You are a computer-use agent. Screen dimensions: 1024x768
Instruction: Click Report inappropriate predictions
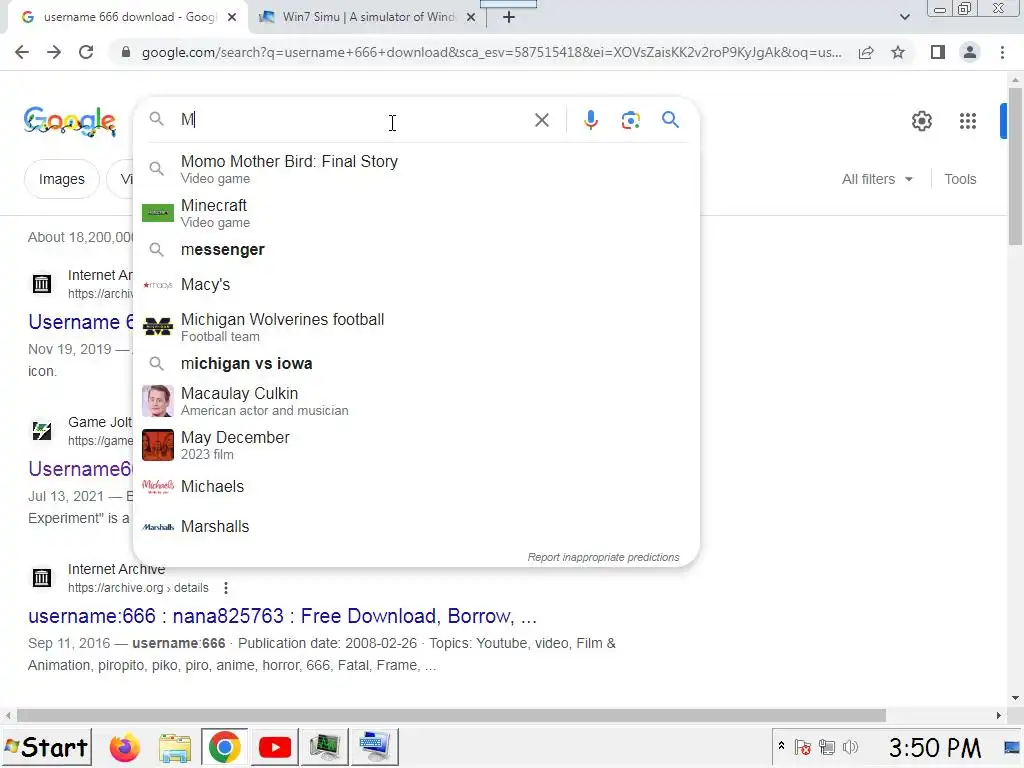pos(603,557)
